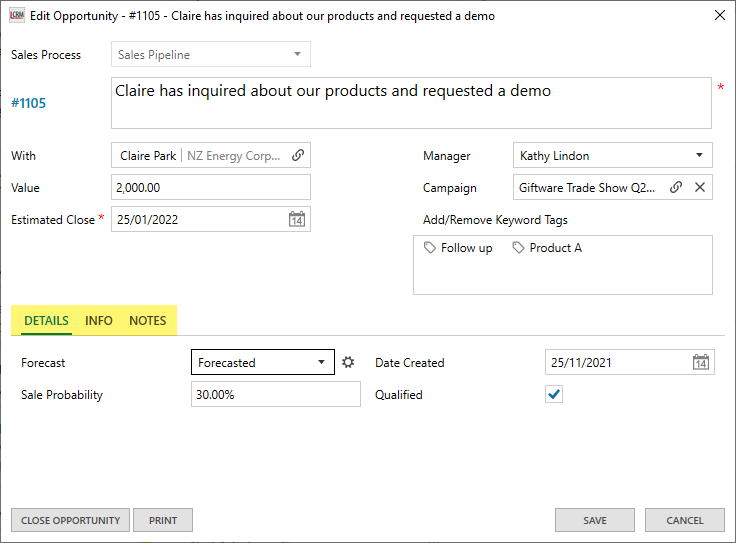This screenshot has width=736, height=543.
Task: Click the CLOSE OPPORTUNITY button
Action: coord(70,520)
